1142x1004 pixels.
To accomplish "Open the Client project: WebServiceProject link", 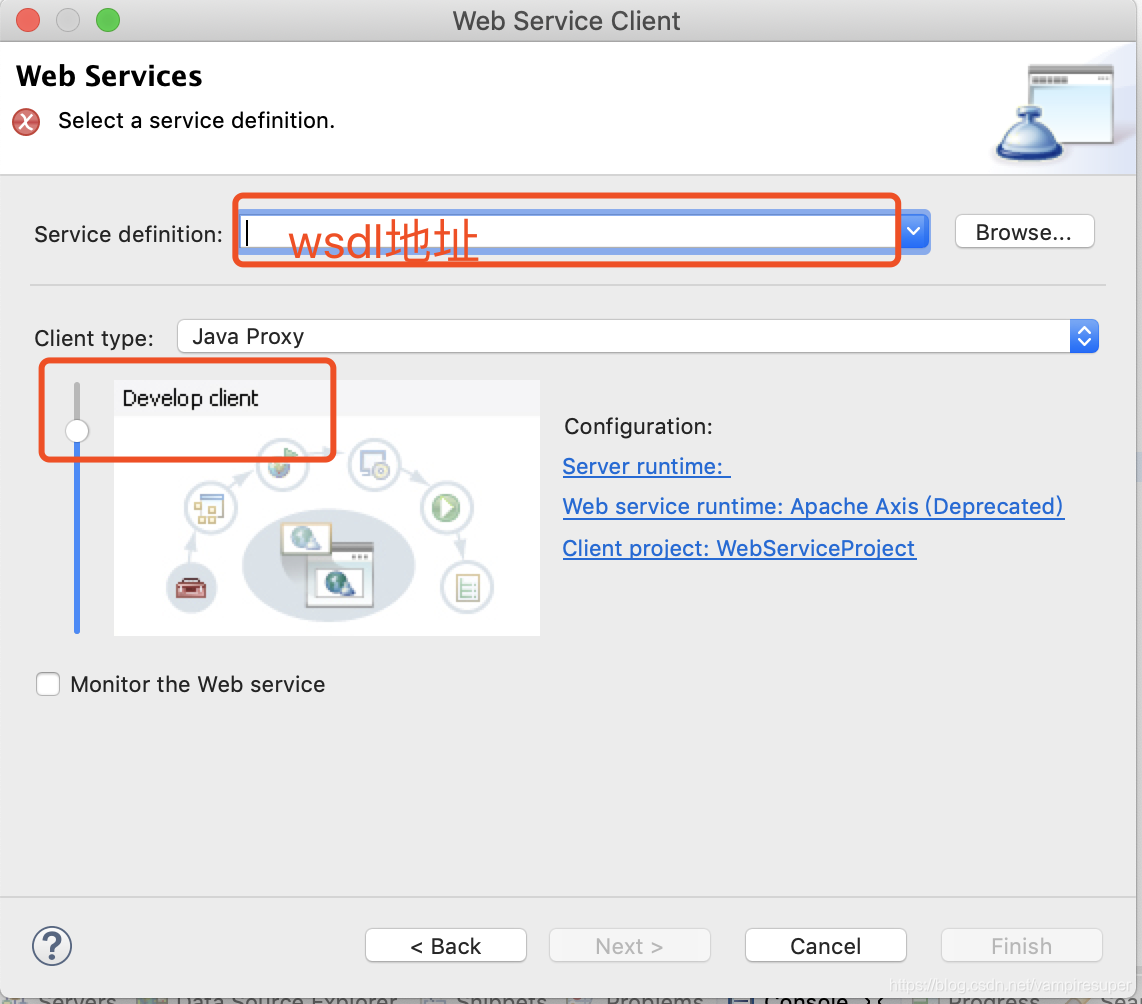I will pos(738,548).
